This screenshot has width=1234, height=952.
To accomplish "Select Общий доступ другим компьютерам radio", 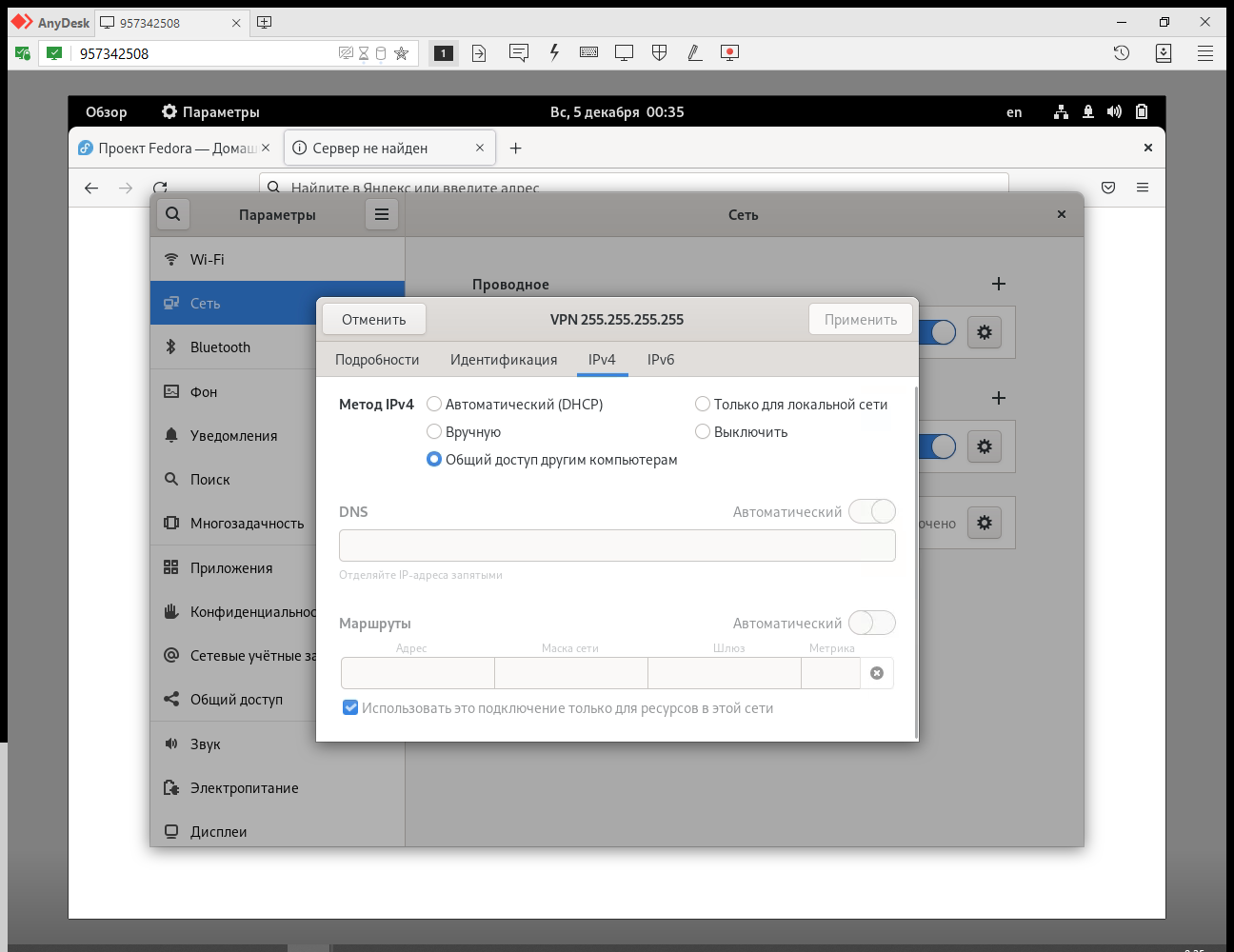I will click(x=434, y=459).
